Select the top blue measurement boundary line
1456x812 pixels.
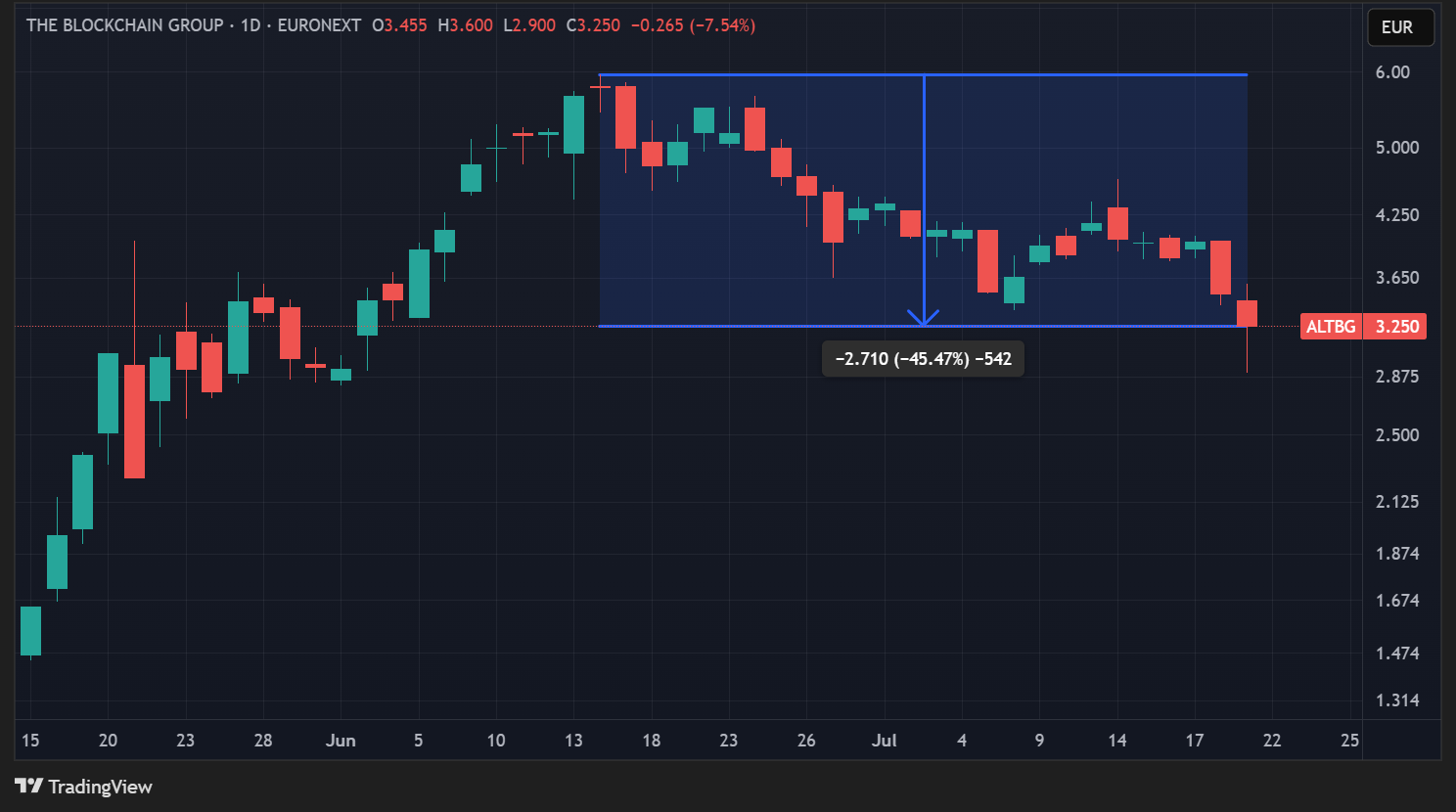tap(763, 75)
